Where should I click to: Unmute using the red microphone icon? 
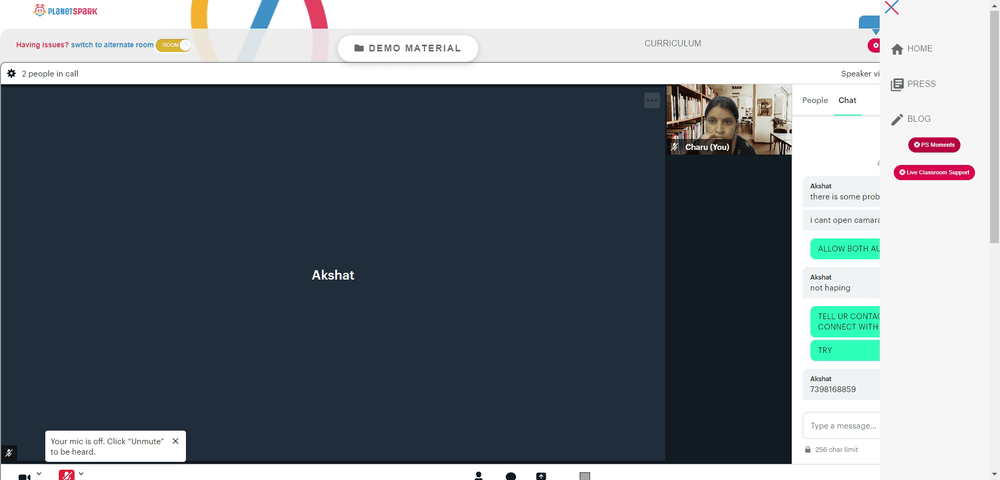coord(67,475)
